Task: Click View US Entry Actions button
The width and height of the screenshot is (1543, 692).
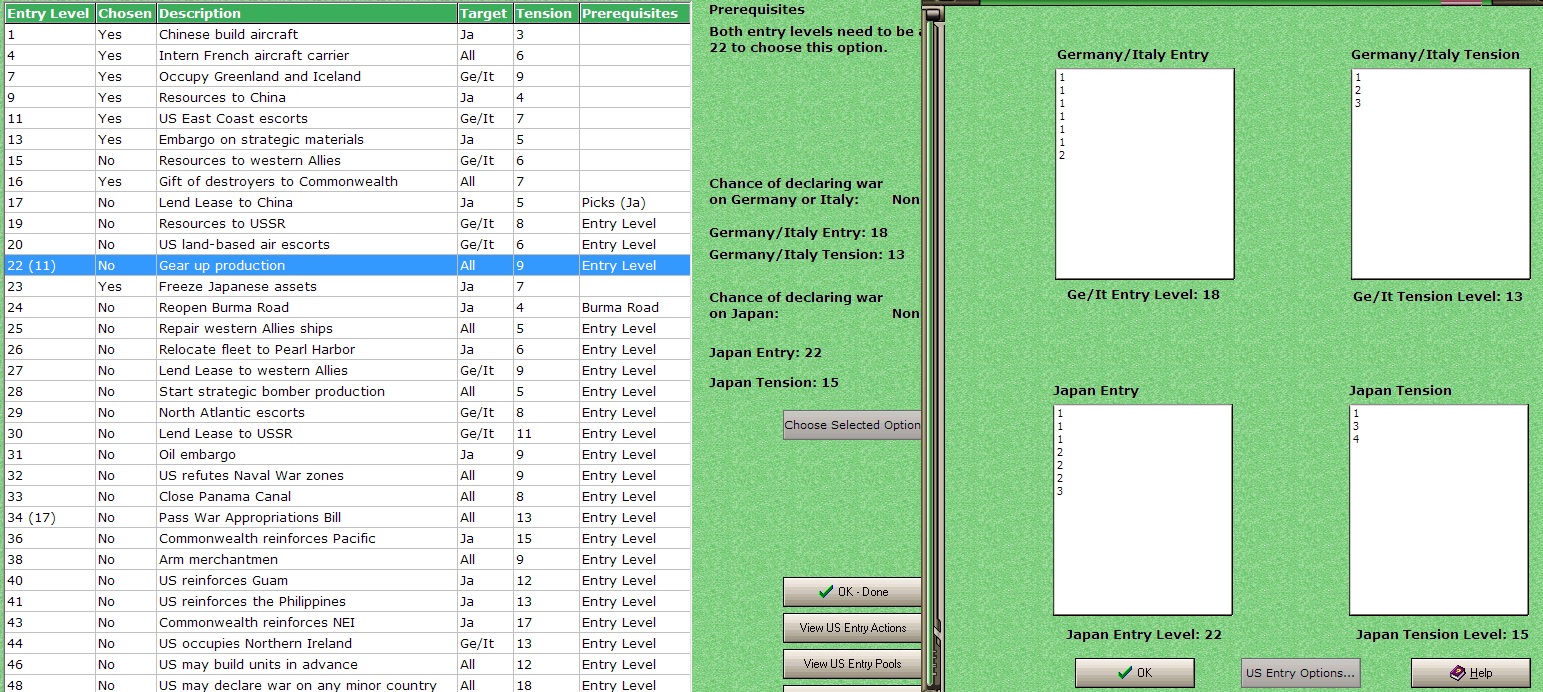Action: point(852,628)
